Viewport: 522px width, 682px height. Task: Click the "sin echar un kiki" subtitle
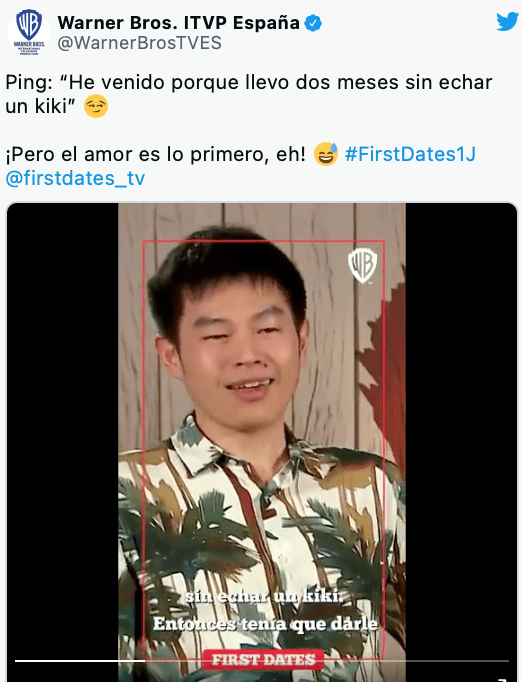pos(264,596)
